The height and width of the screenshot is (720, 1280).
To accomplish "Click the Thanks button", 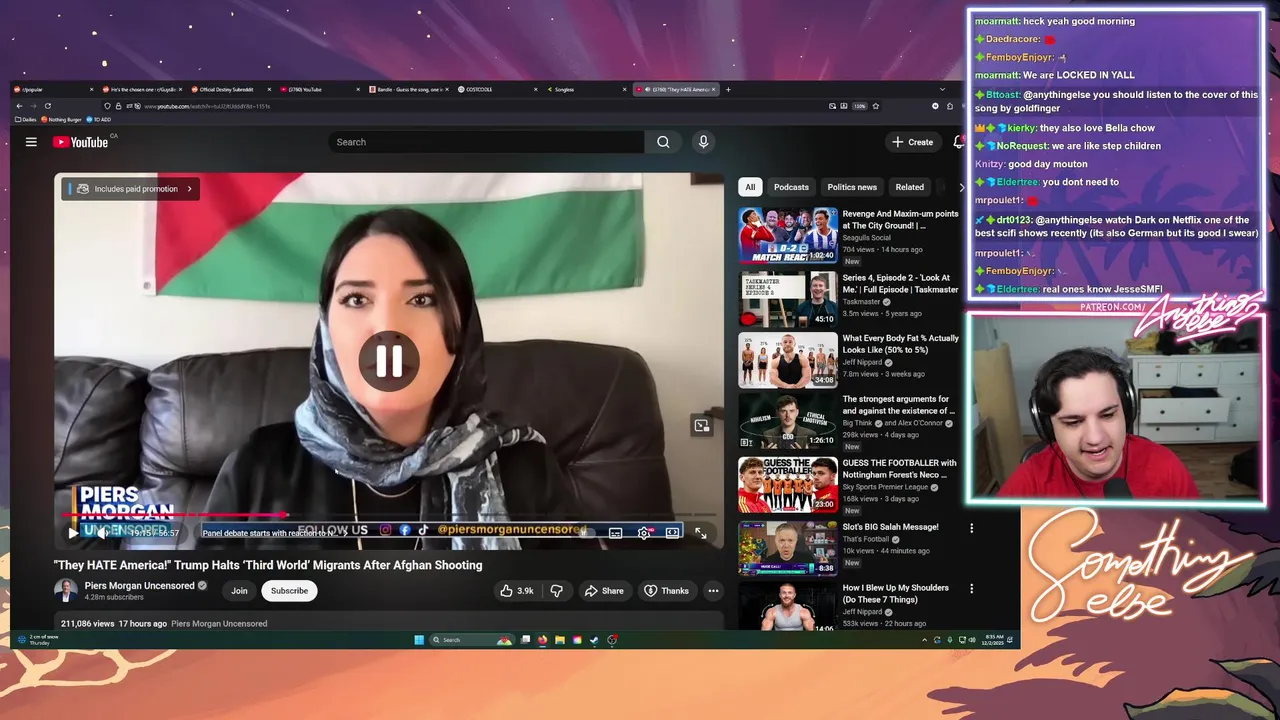I will pyautogui.click(x=666, y=591).
